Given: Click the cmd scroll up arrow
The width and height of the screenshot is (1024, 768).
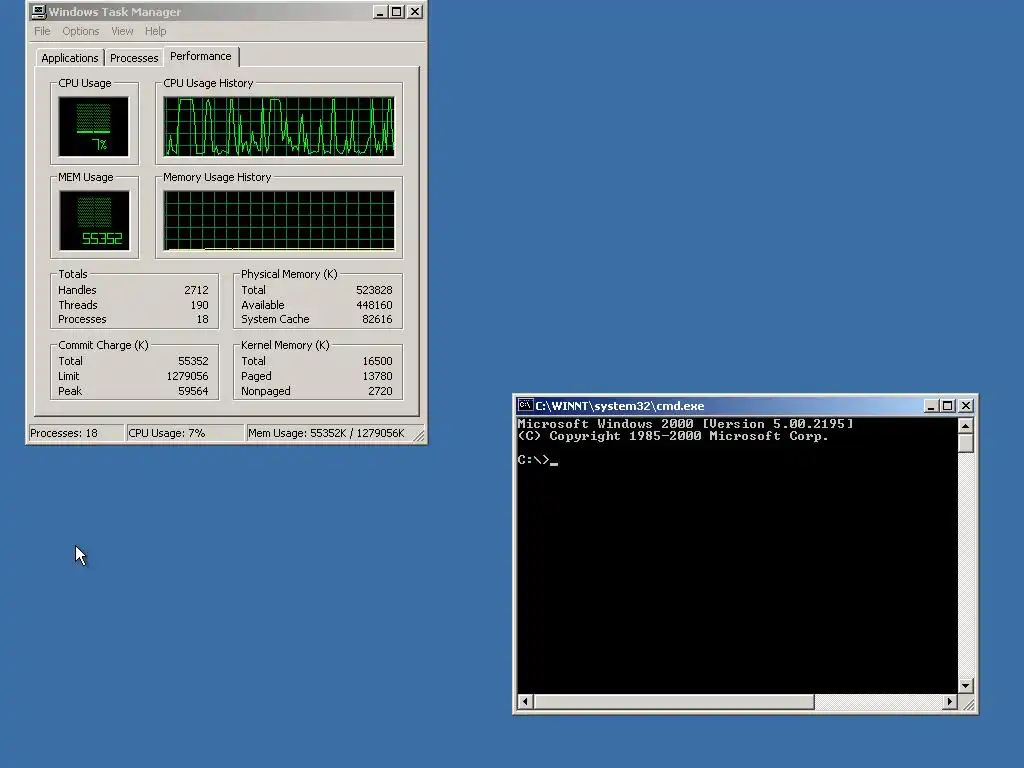Looking at the screenshot, I should tap(965, 426).
